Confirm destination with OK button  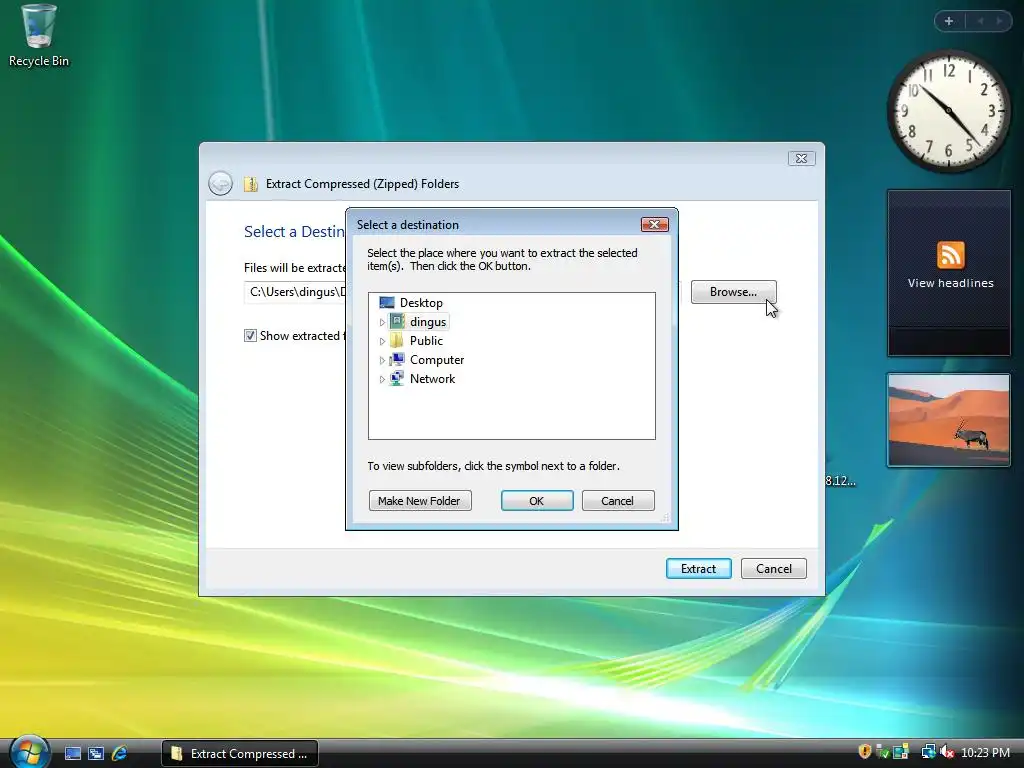point(537,501)
